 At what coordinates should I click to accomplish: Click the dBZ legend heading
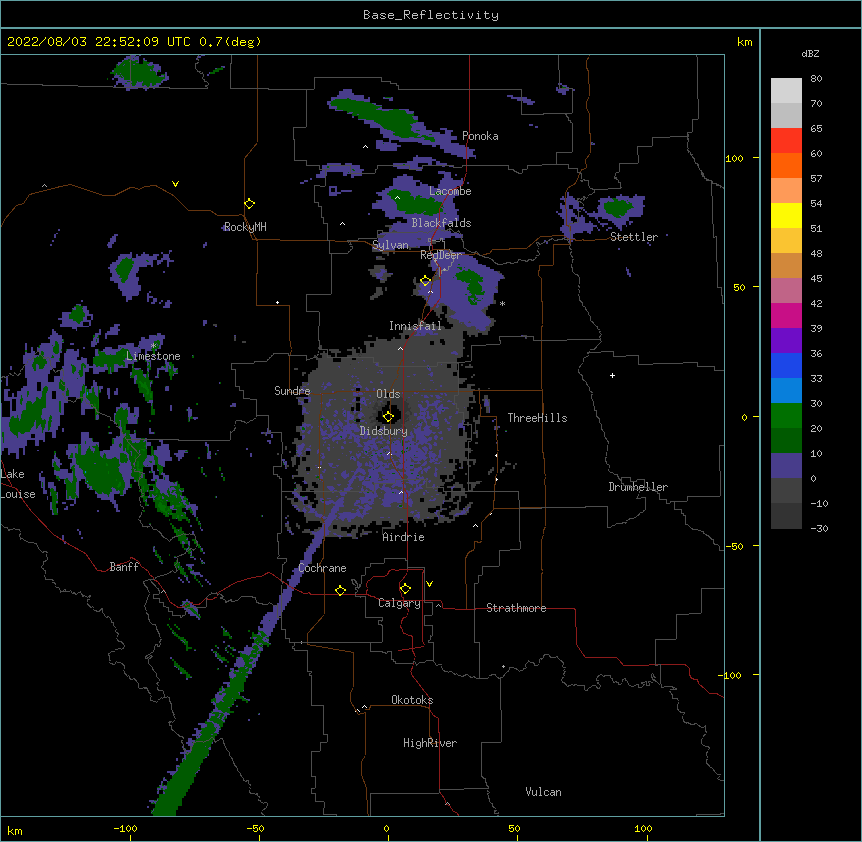coord(810,53)
